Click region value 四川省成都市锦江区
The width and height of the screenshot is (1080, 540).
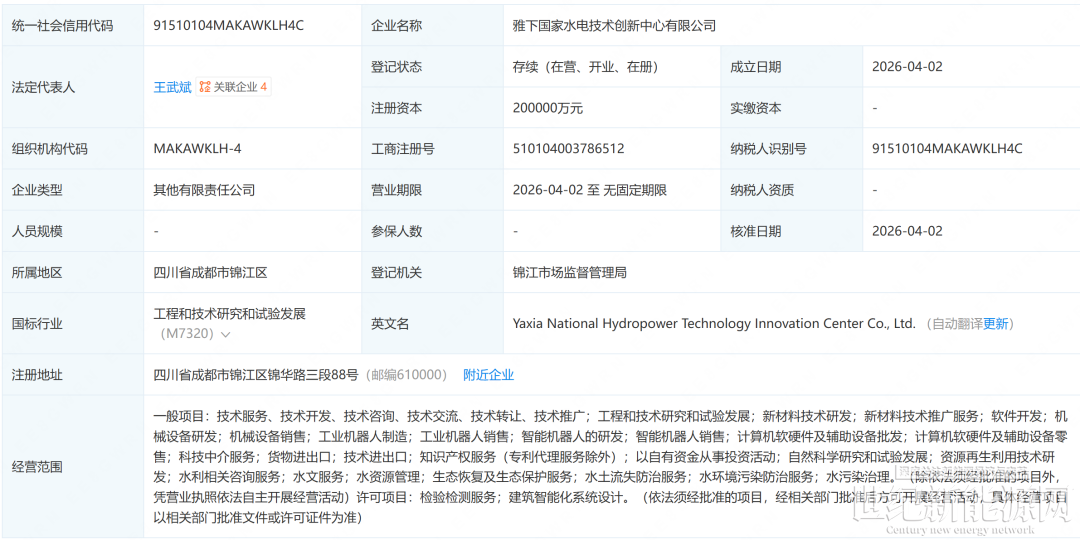tap(210, 272)
